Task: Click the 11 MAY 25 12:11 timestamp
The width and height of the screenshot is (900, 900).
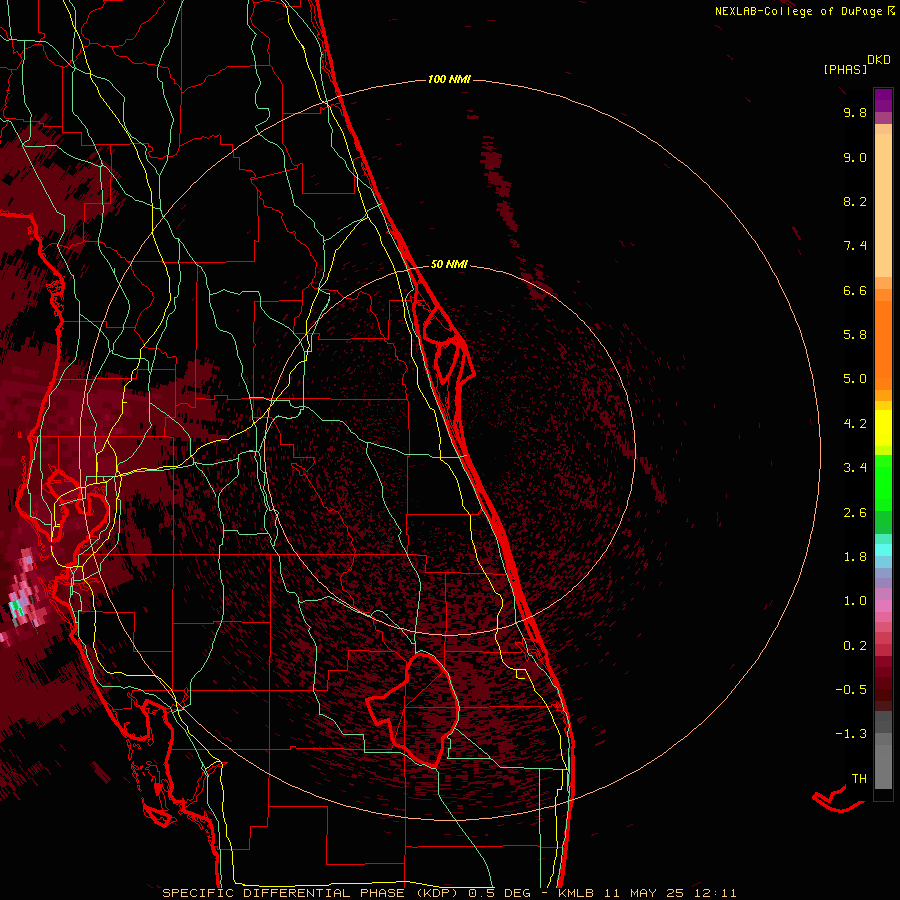Action: (670, 893)
